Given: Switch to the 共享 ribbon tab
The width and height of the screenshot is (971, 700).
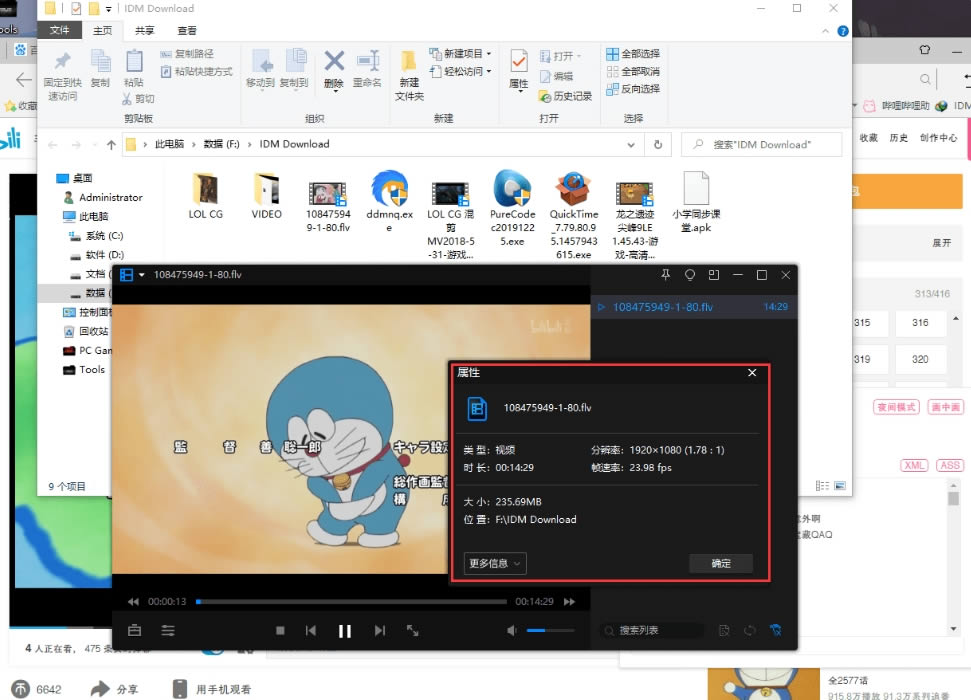Looking at the screenshot, I should point(144,30).
